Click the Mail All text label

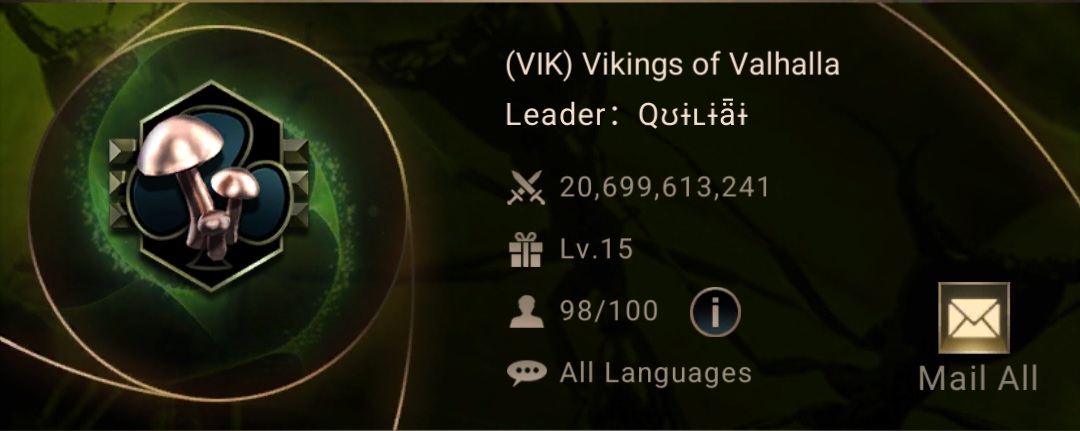click(x=978, y=379)
